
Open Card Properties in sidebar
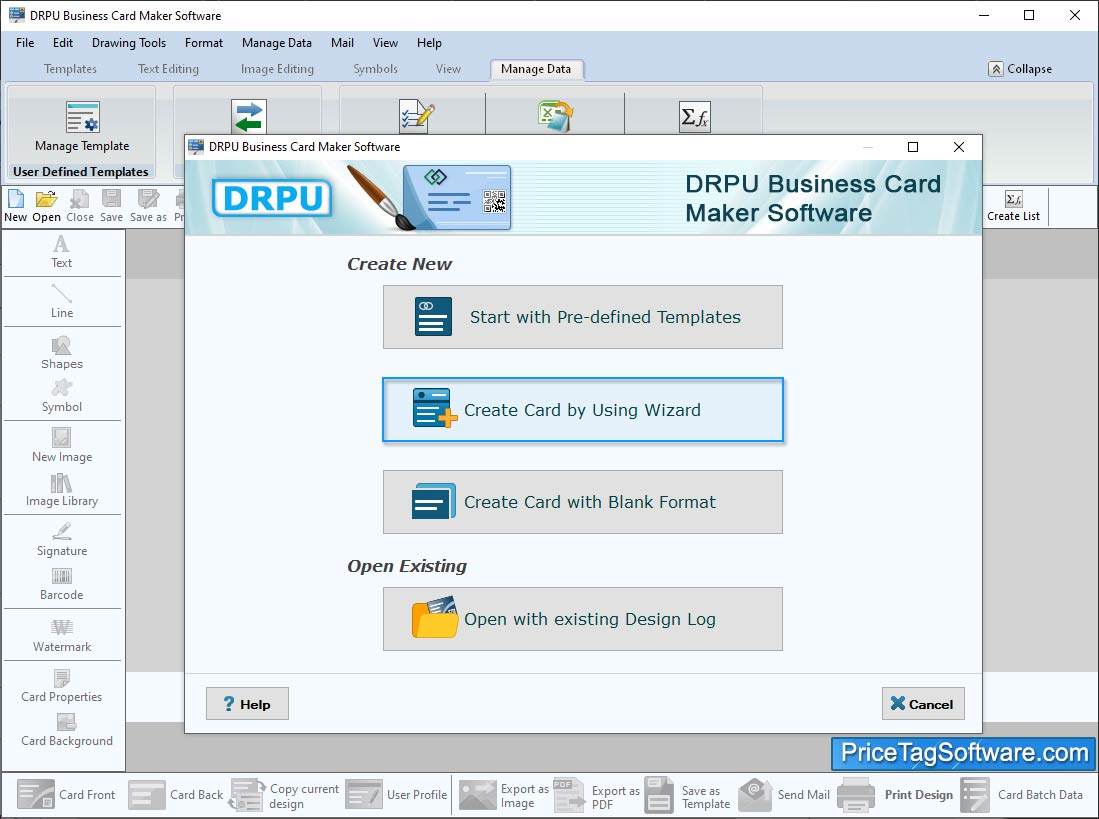coord(62,686)
